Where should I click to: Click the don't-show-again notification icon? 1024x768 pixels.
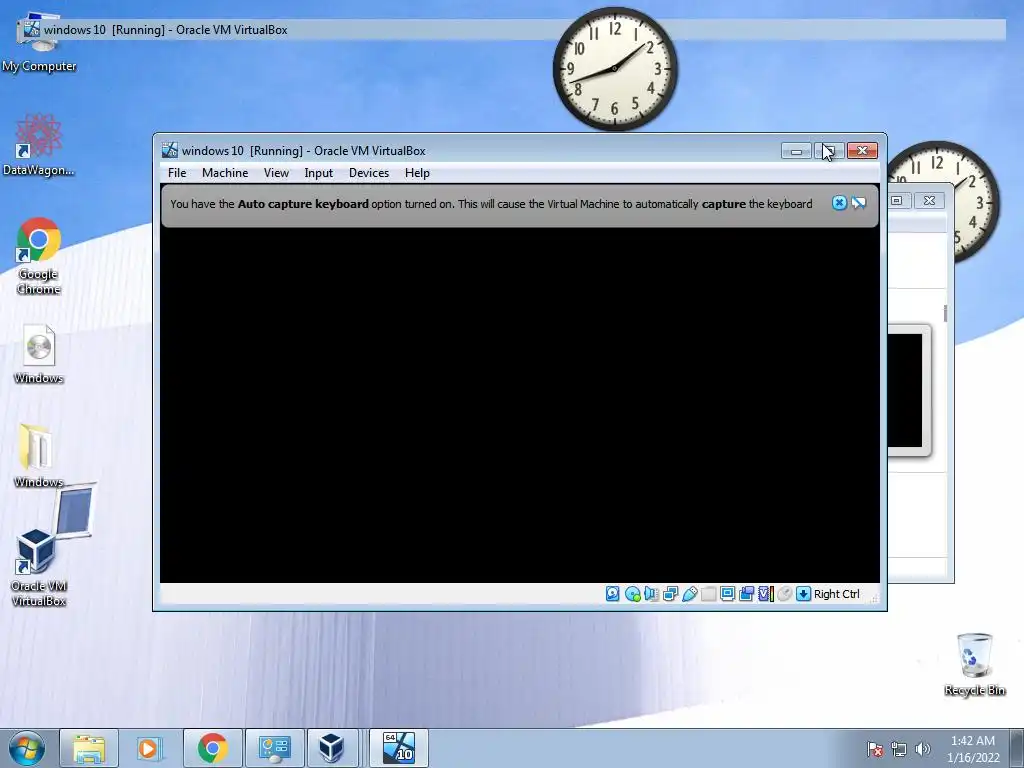click(x=859, y=203)
